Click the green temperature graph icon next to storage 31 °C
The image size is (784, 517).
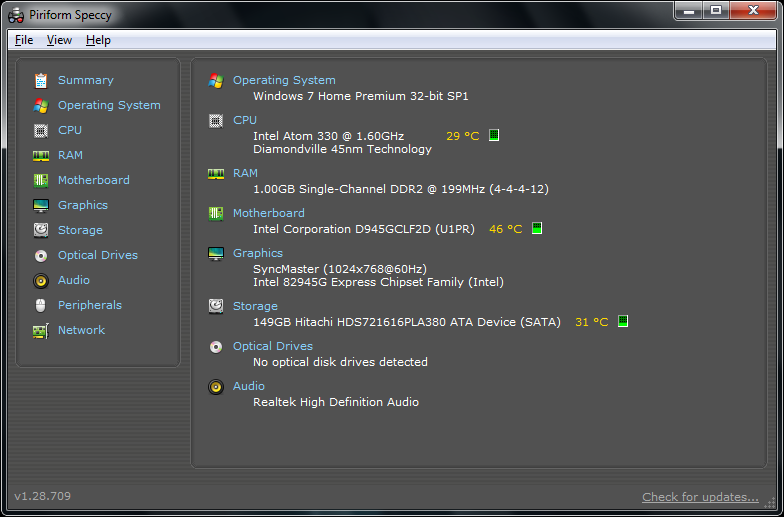(623, 321)
